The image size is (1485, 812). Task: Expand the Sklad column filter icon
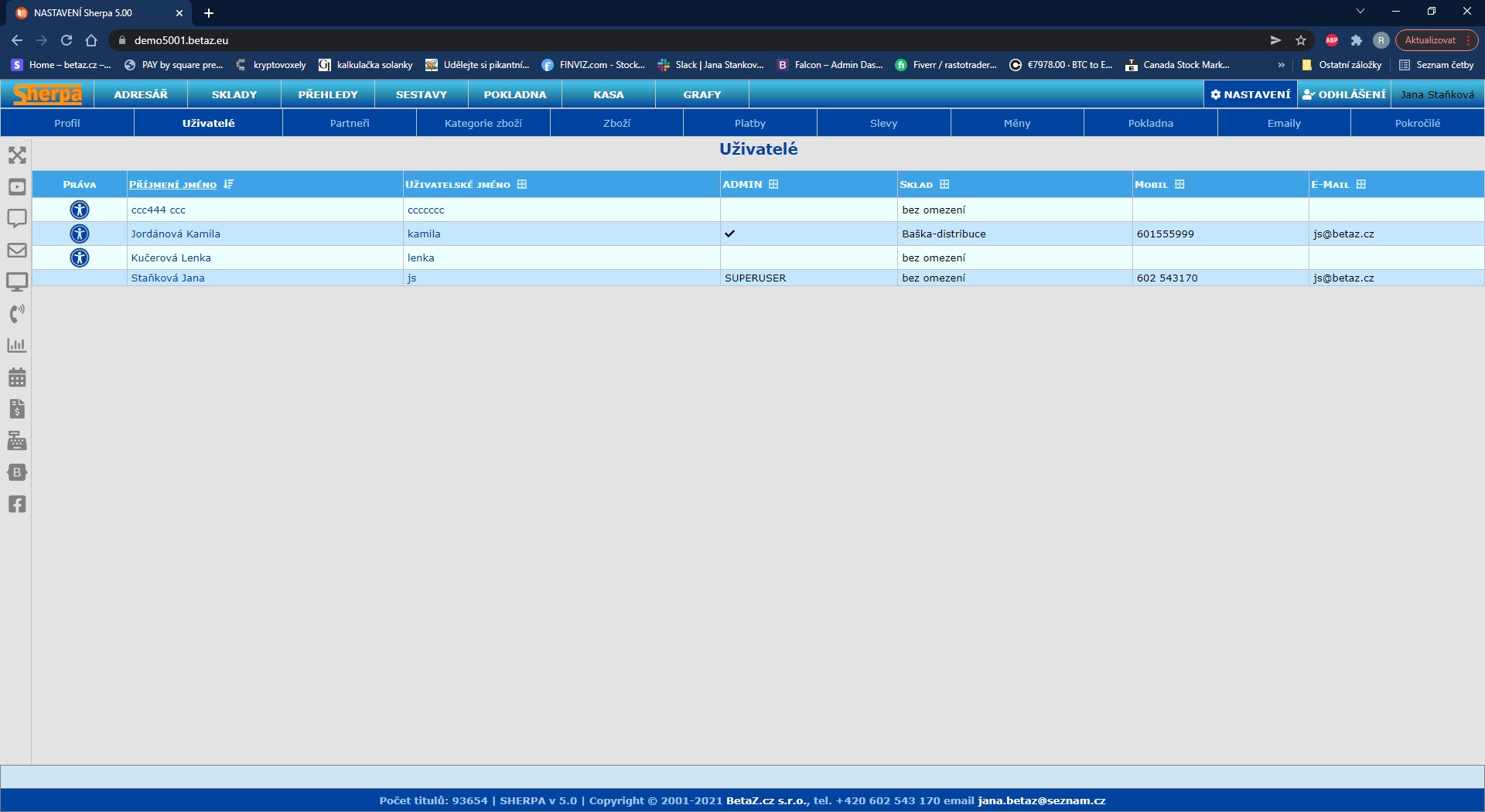click(x=944, y=184)
